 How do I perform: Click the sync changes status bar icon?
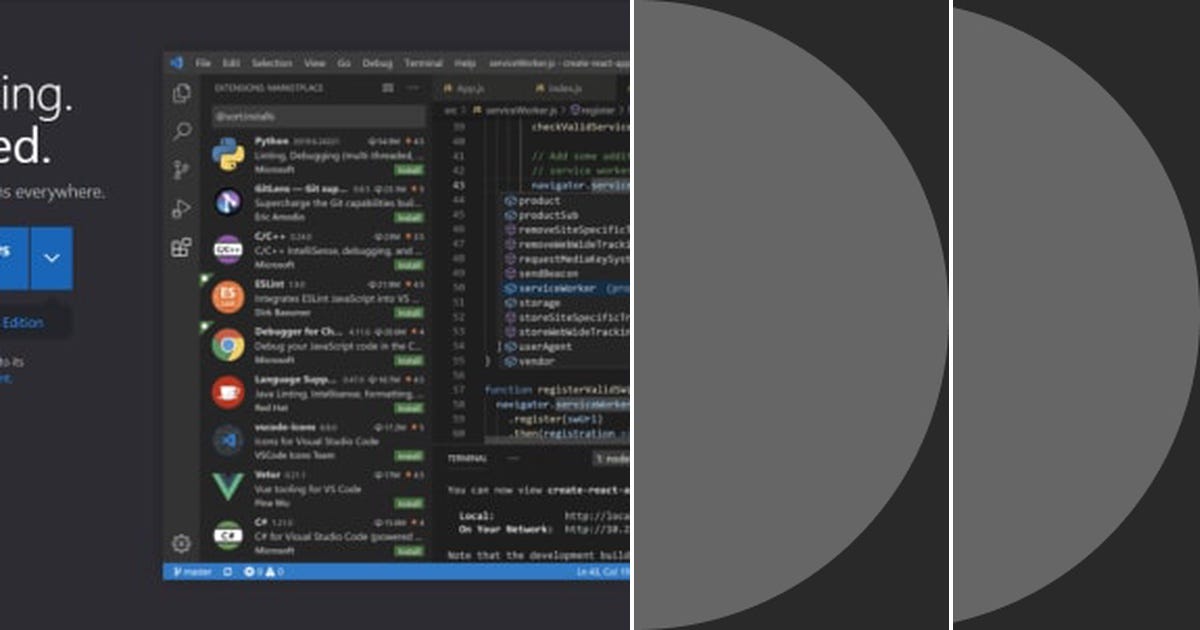coord(227,571)
